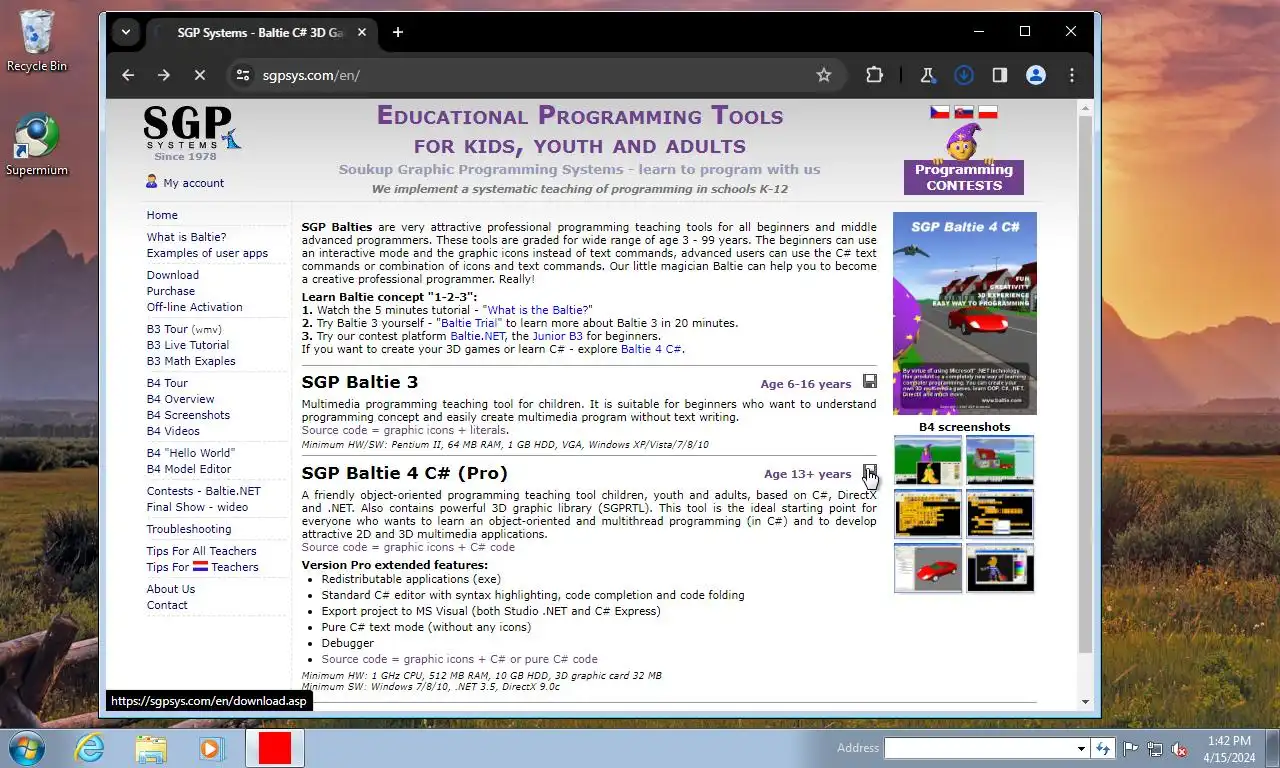The image size is (1280, 768).
Task: Open the top-left B4 screenshot thumbnail
Action: coord(928,461)
